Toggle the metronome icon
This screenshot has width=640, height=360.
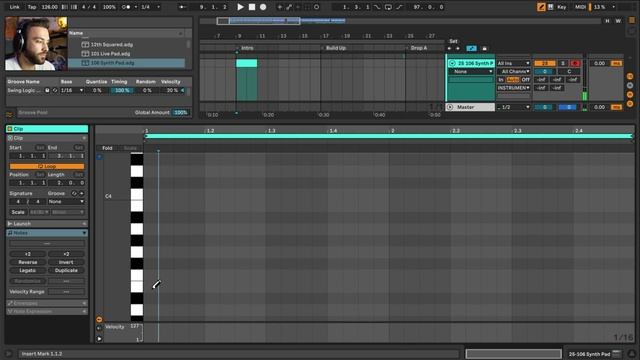click(126, 7)
